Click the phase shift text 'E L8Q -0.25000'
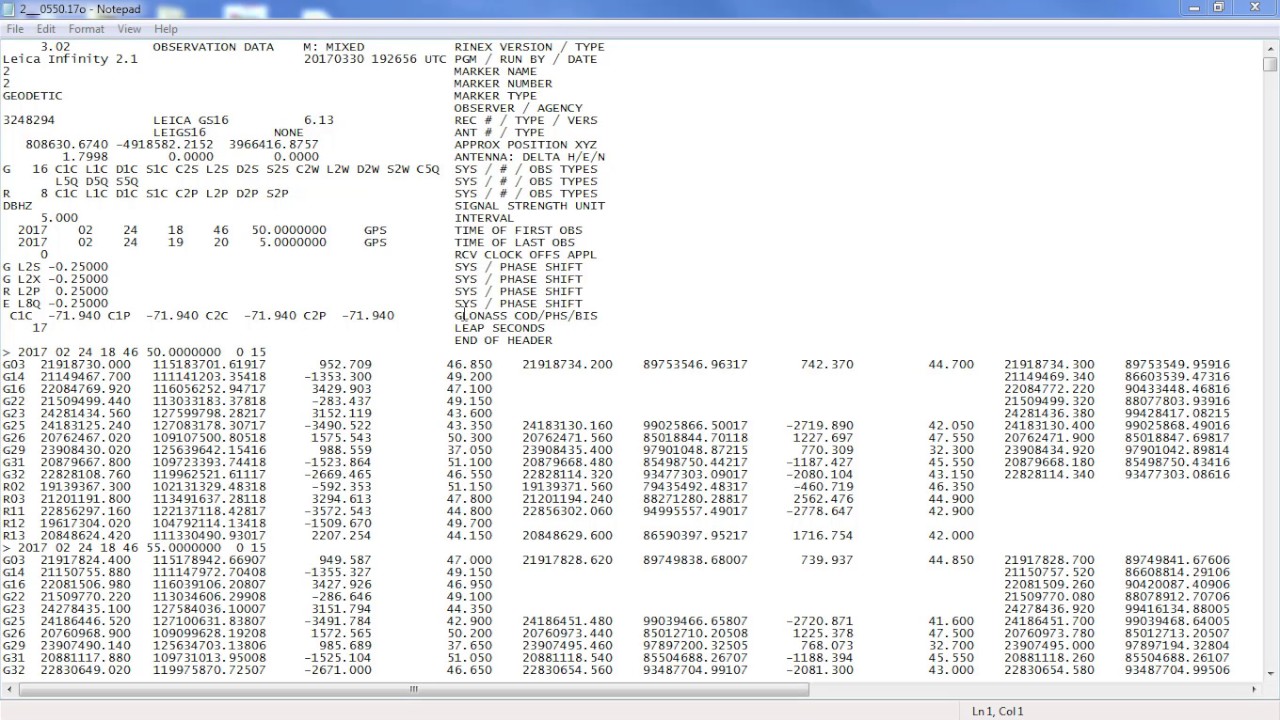Viewport: 1280px width, 720px height. [55, 303]
